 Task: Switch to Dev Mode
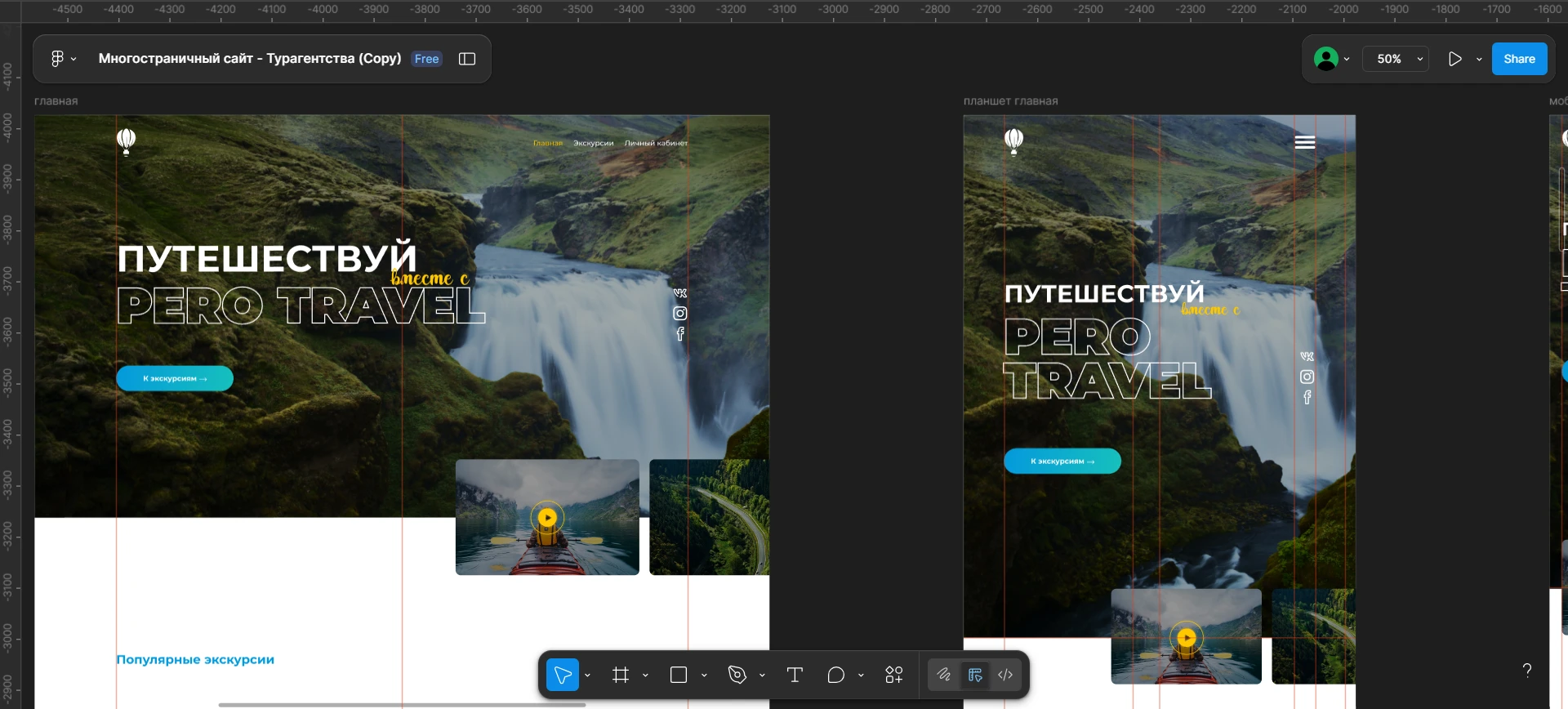tap(1005, 675)
